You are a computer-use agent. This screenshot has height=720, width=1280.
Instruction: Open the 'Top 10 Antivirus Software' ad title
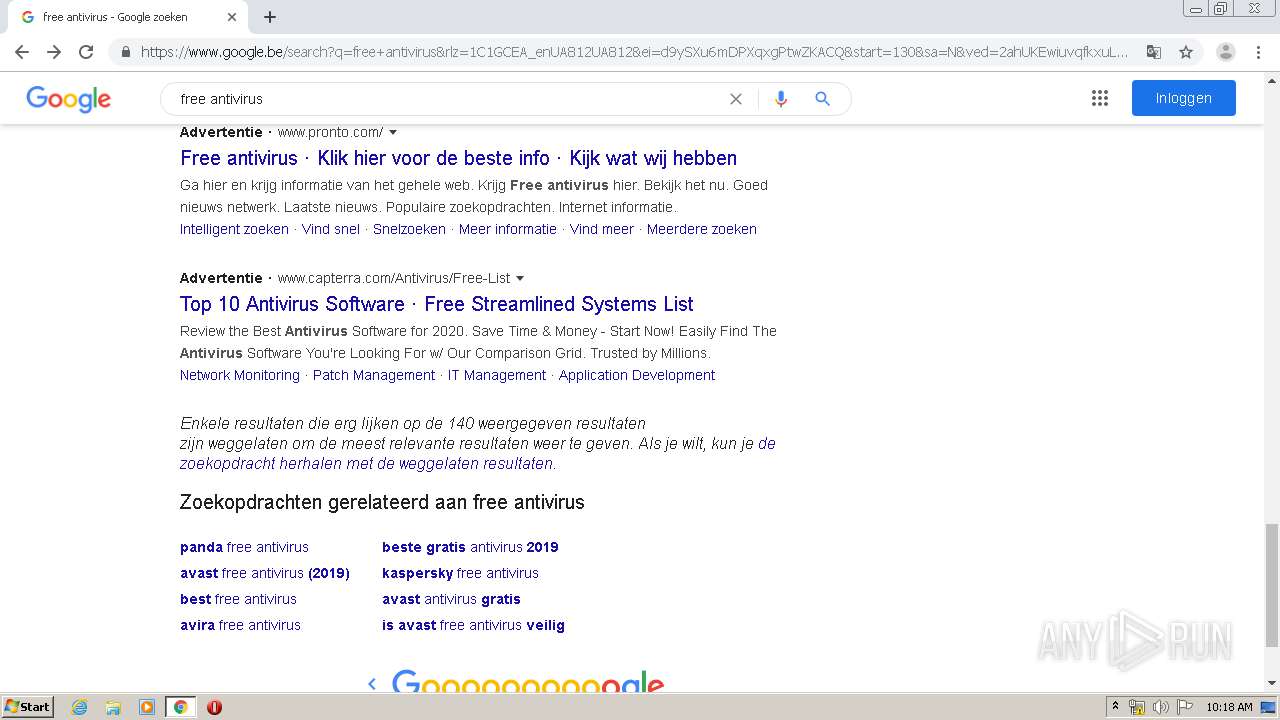tap(437, 304)
